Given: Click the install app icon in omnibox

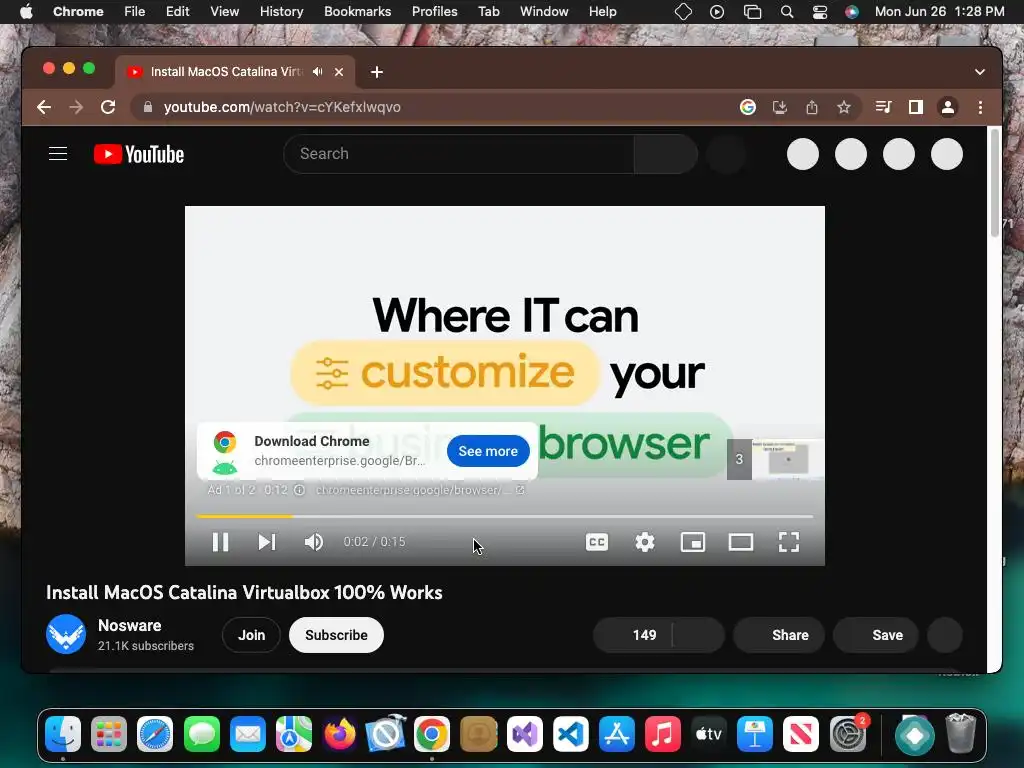Looking at the screenshot, I should (x=780, y=107).
